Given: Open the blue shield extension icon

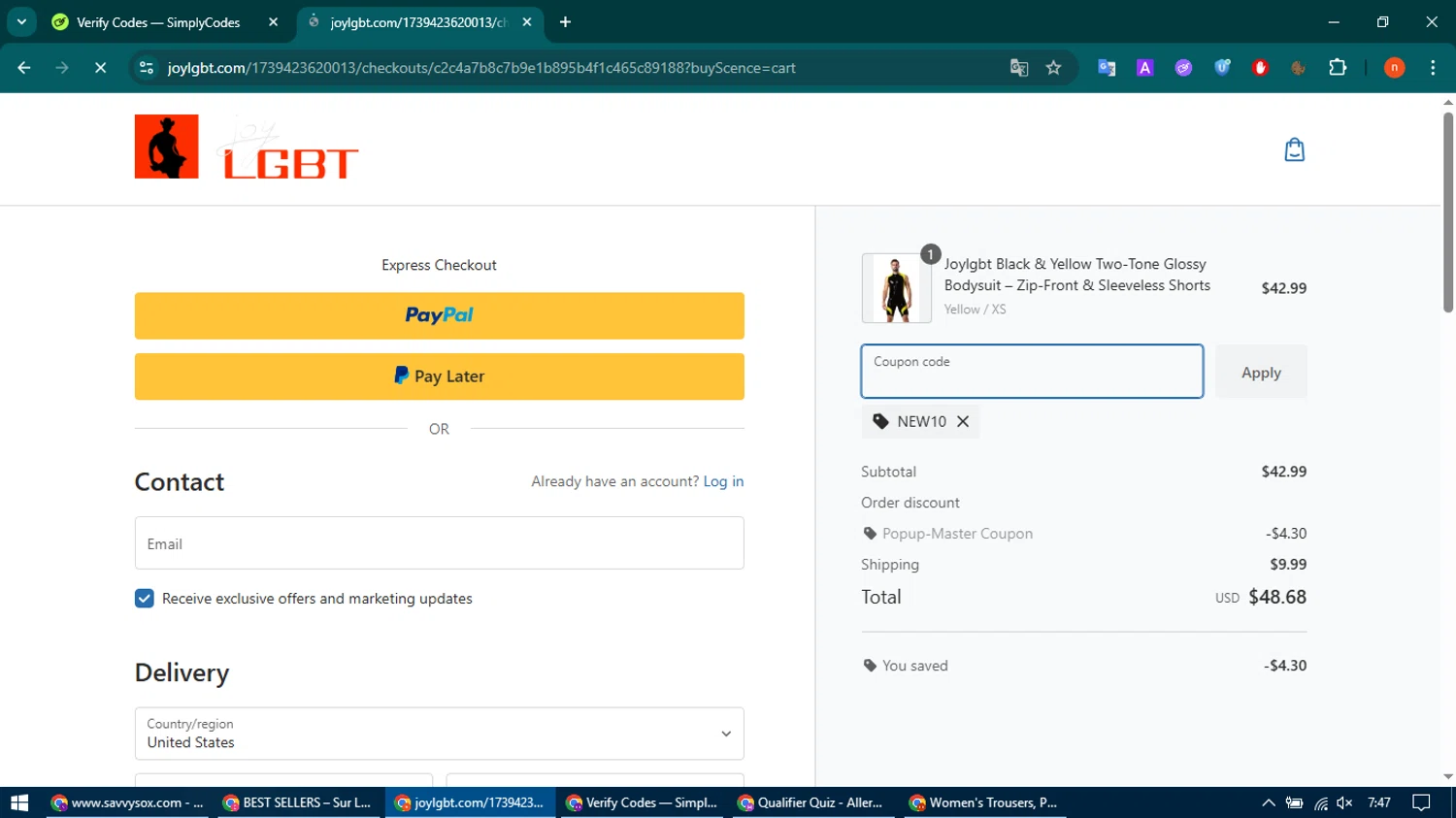Looking at the screenshot, I should (1222, 68).
